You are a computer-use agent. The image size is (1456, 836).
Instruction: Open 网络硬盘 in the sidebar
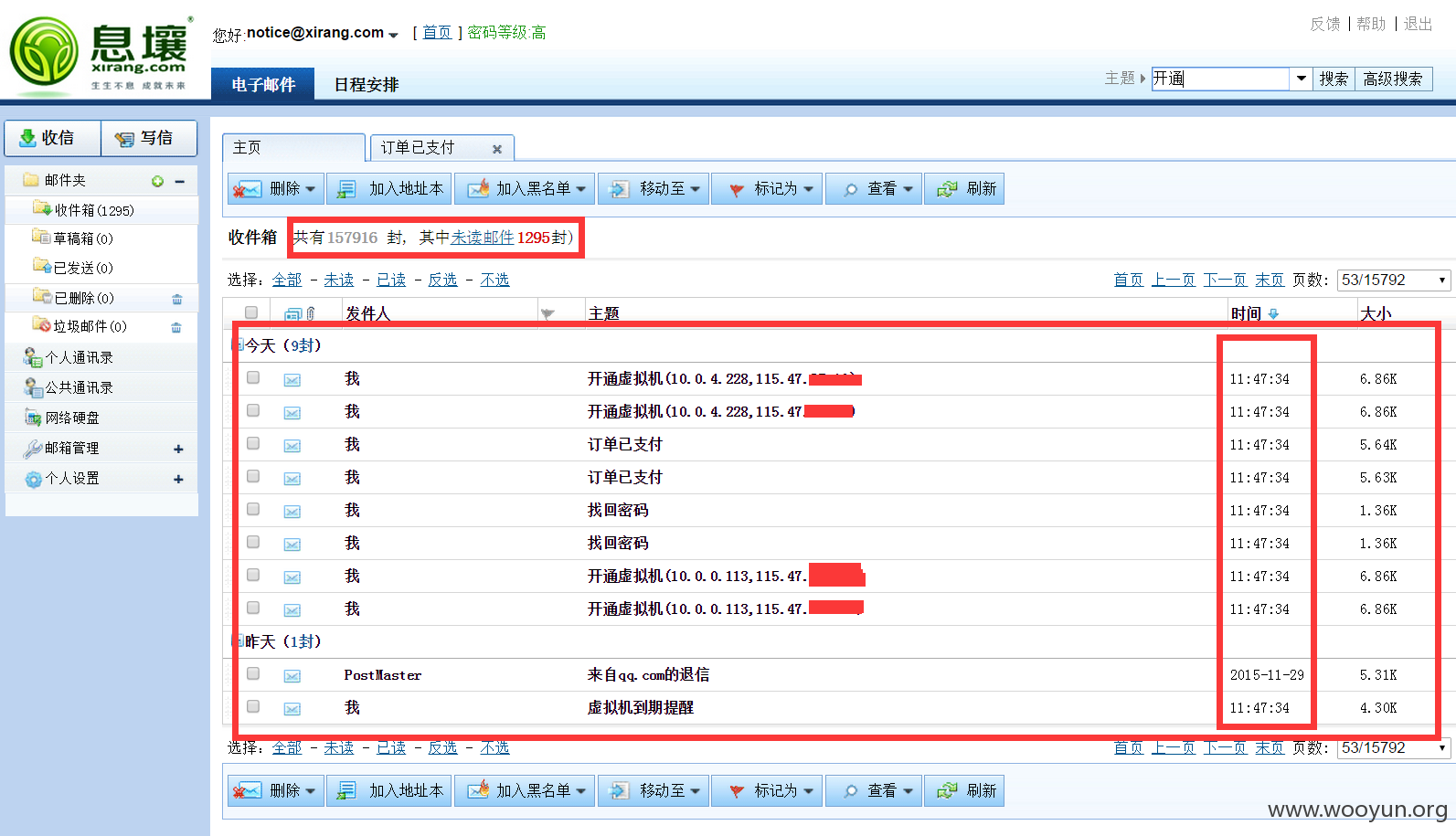click(72, 418)
